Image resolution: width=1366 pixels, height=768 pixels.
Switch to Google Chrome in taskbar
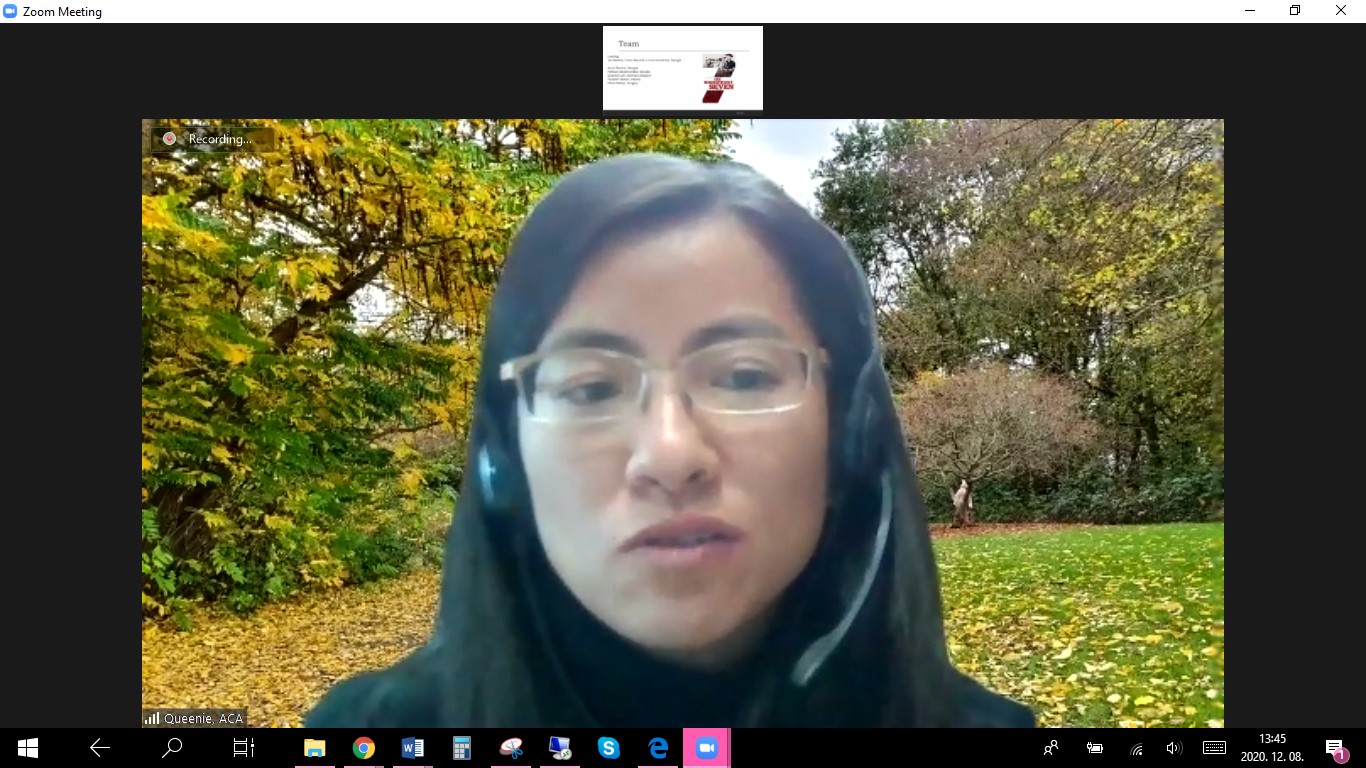363,748
